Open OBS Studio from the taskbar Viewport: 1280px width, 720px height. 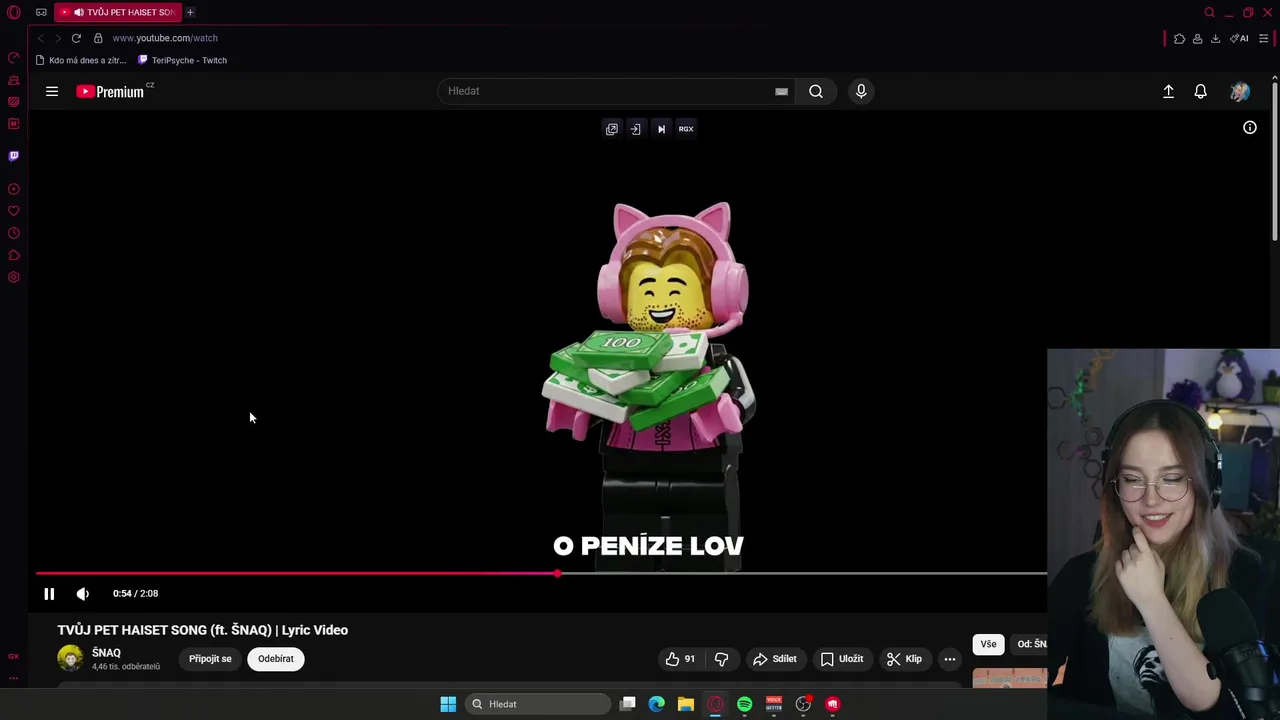pos(803,704)
